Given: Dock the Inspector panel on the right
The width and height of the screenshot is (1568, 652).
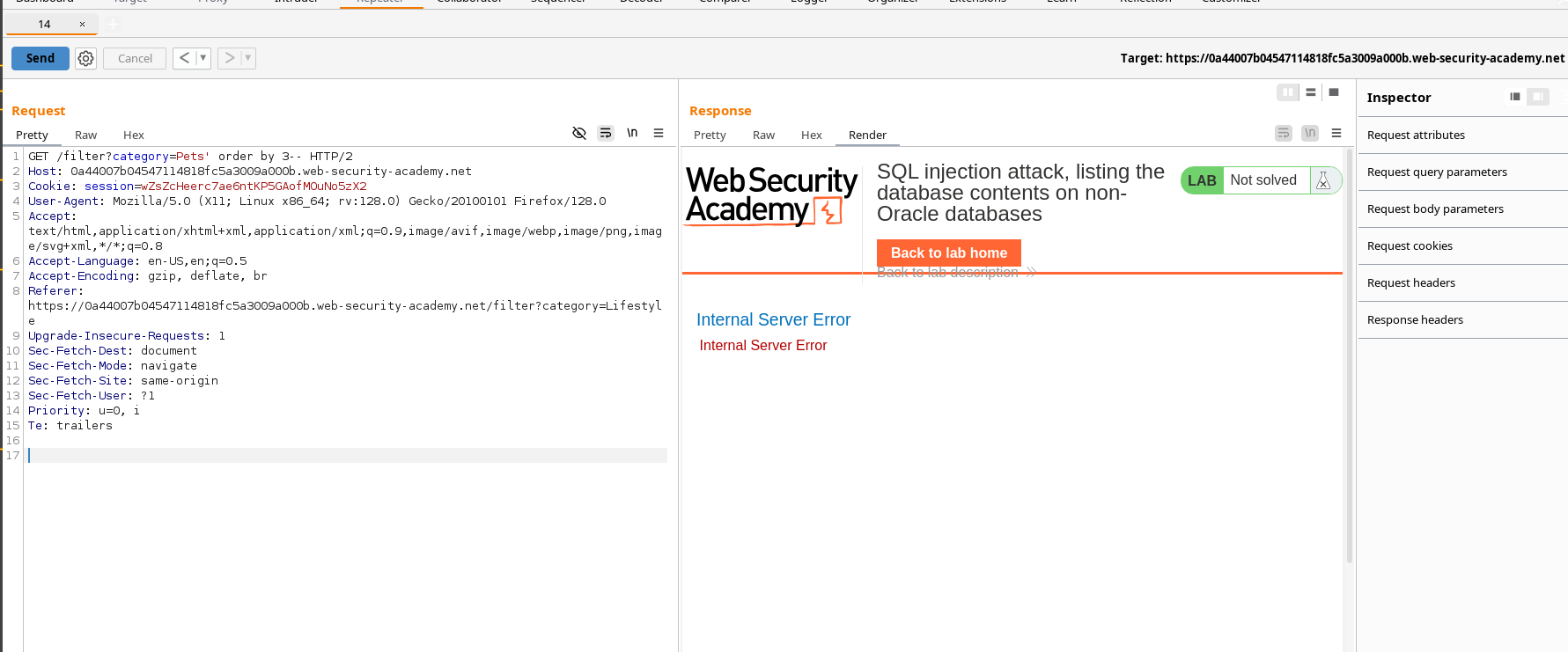Looking at the screenshot, I should 1538,97.
